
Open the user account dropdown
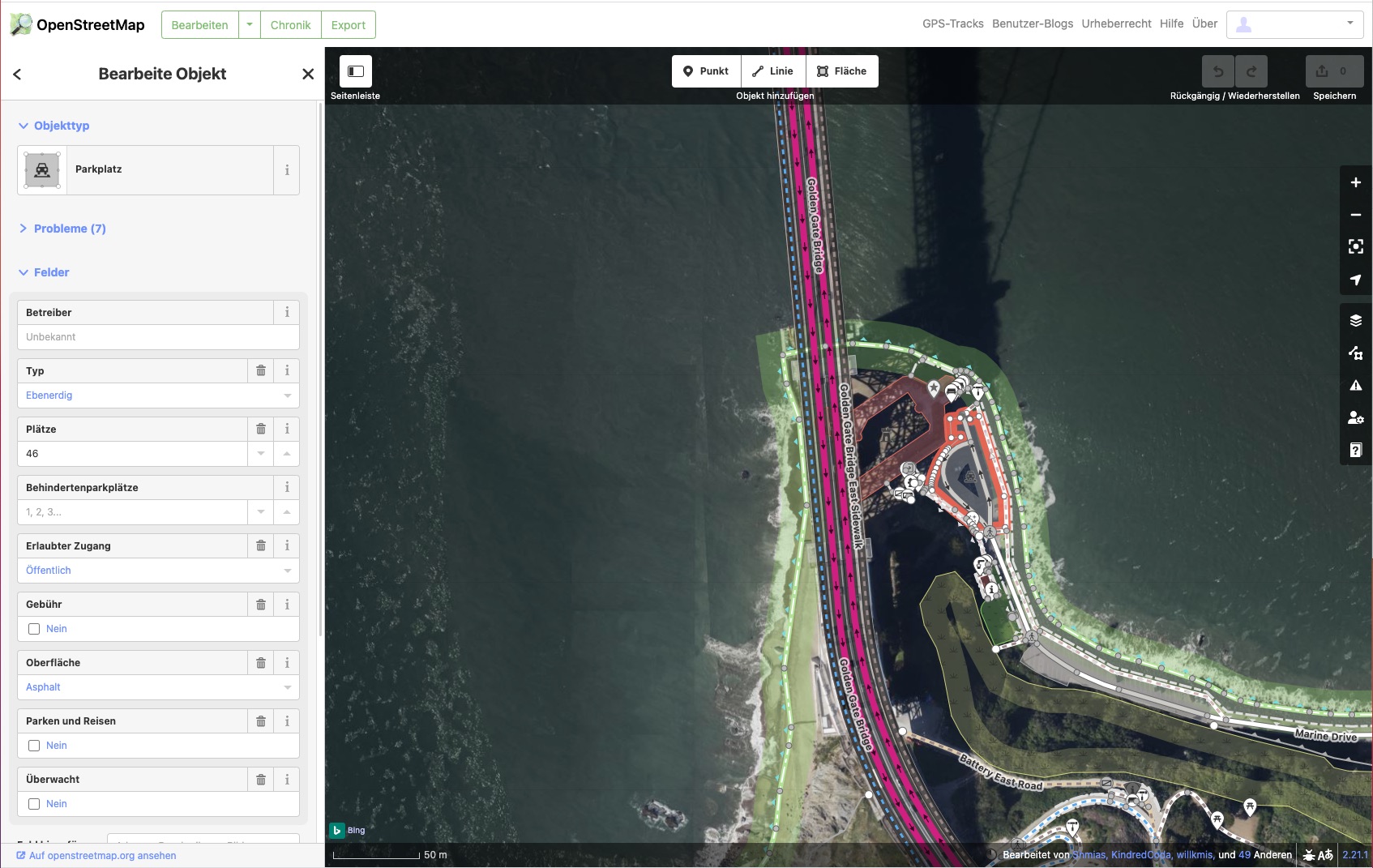(x=1295, y=24)
